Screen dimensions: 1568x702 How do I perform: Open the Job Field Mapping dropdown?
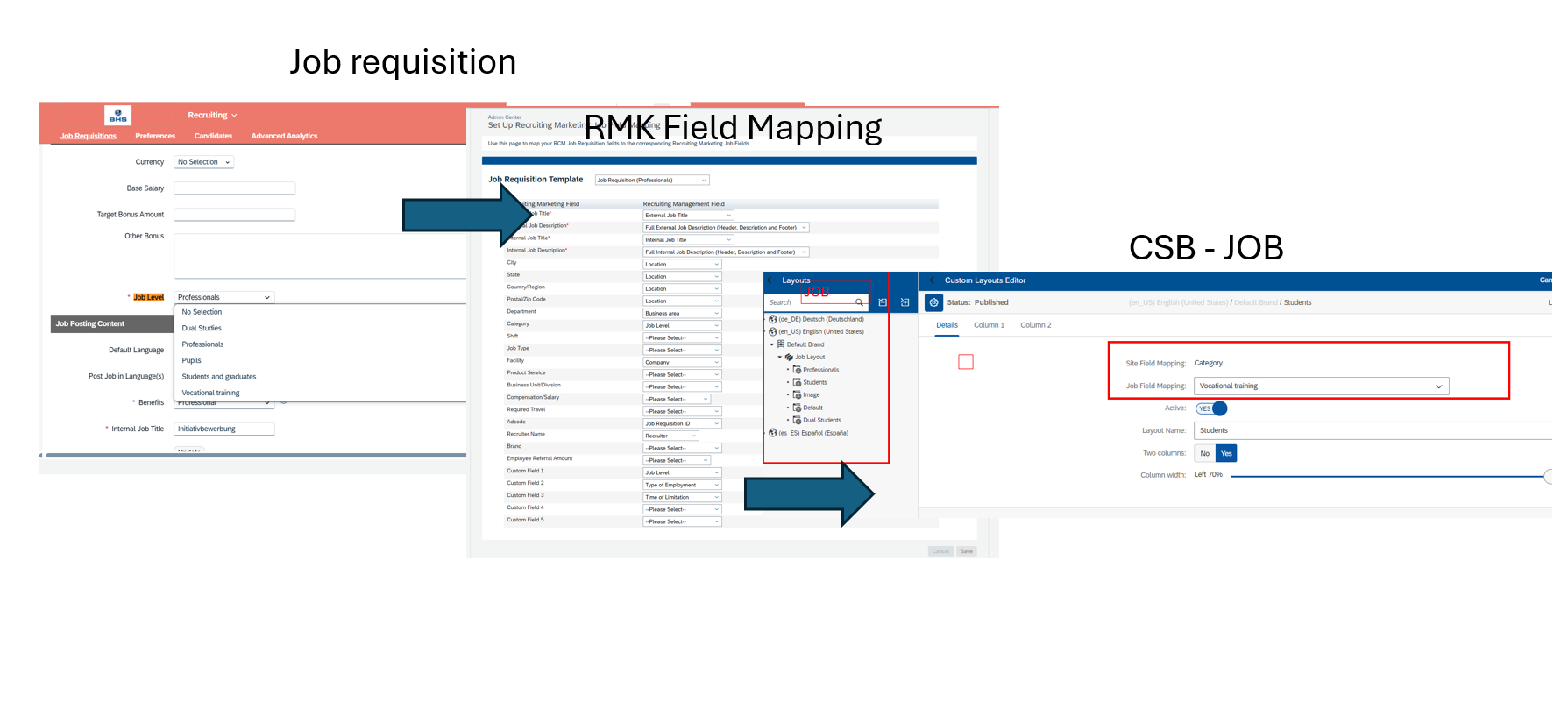click(x=1321, y=386)
